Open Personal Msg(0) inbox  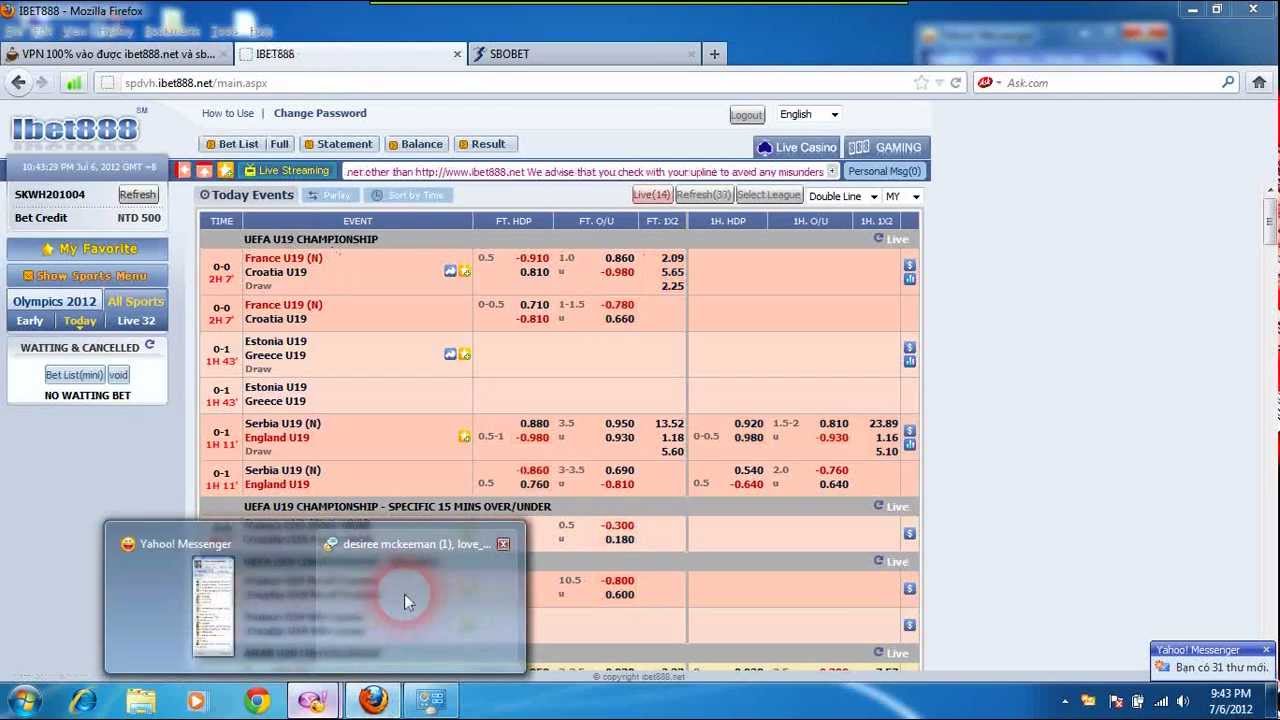point(884,171)
